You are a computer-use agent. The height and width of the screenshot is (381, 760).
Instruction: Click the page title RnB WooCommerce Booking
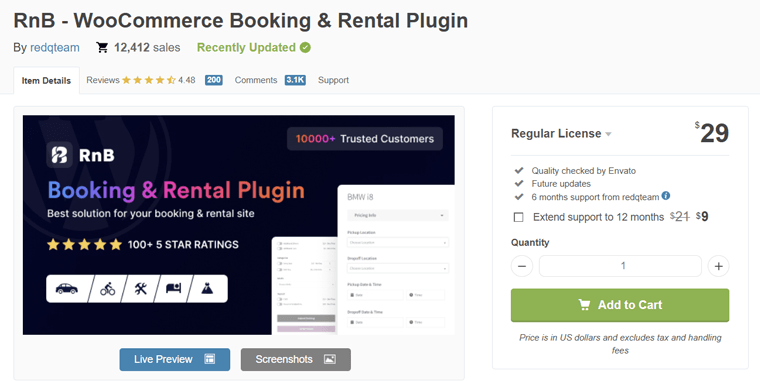coord(241,20)
